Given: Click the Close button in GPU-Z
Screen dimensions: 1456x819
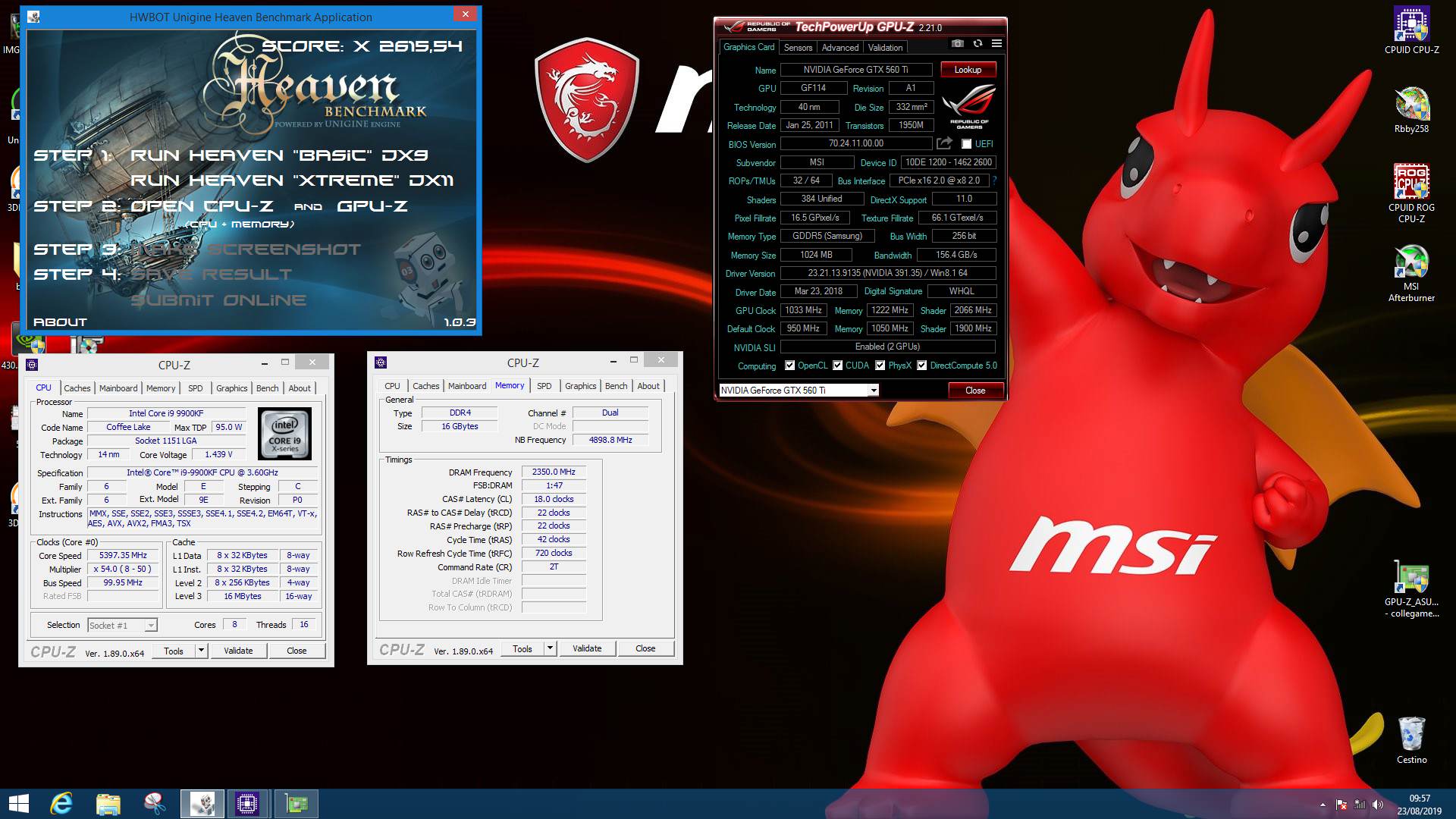Looking at the screenshot, I should (975, 391).
